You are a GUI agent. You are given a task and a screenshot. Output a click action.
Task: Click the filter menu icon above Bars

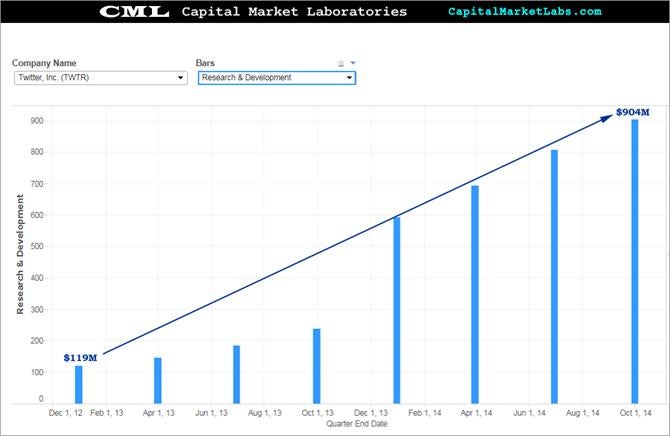pyautogui.click(x=341, y=64)
